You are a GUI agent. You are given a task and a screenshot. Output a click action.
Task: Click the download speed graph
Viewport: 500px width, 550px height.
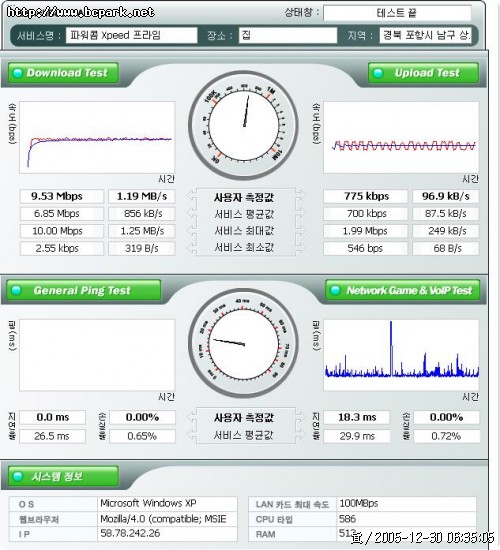97,138
